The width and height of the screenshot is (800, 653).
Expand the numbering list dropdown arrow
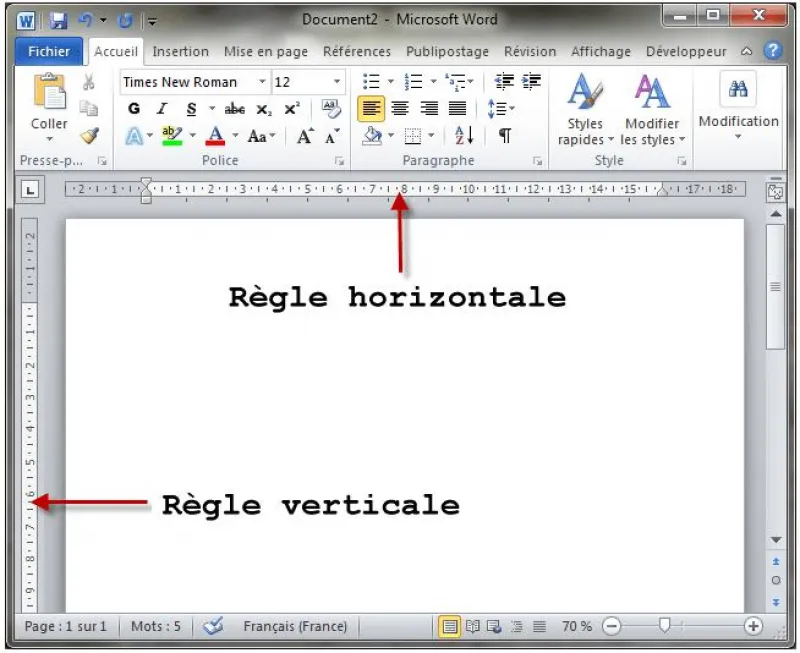click(x=433, y=82)
